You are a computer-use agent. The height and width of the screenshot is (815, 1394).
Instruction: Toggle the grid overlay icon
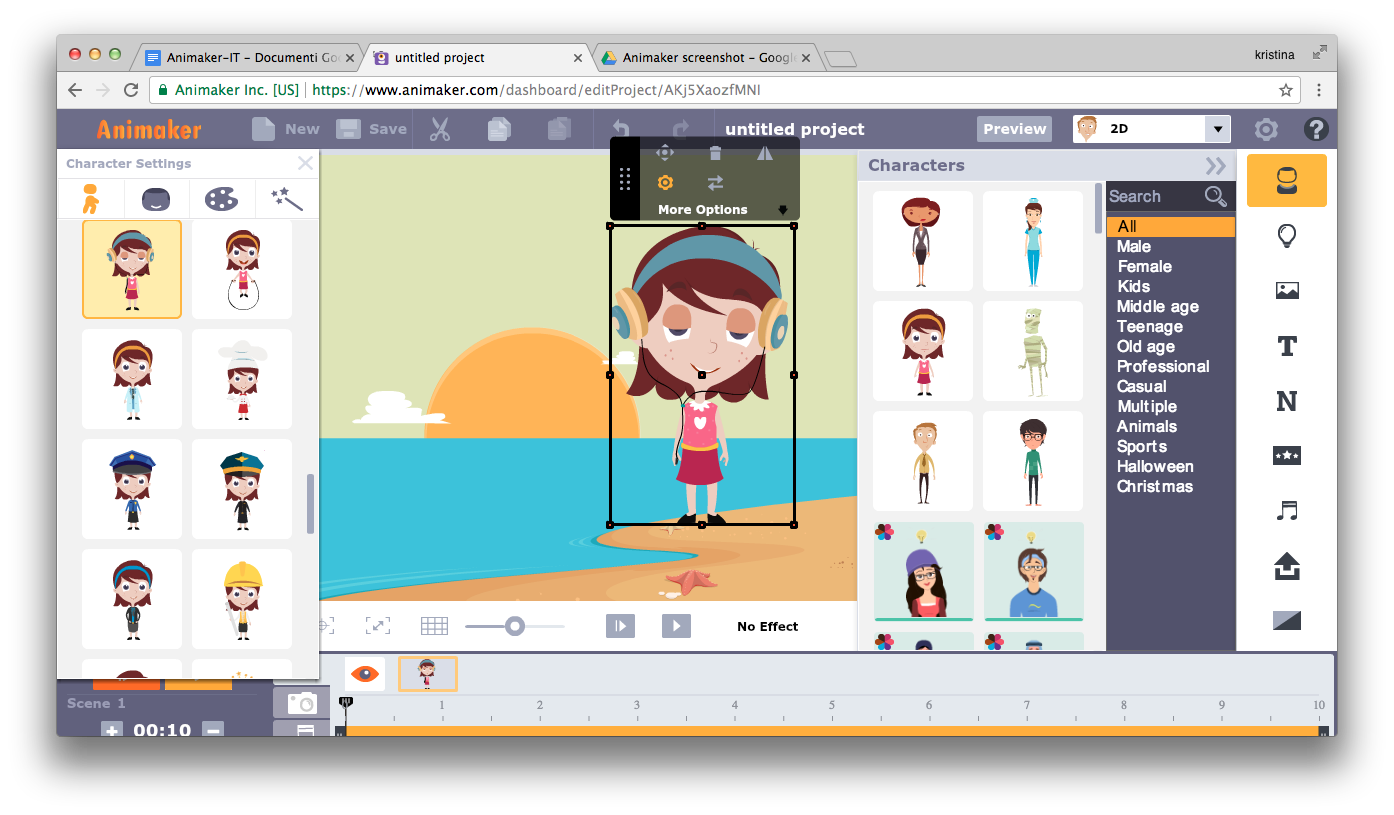pos(434,626)
